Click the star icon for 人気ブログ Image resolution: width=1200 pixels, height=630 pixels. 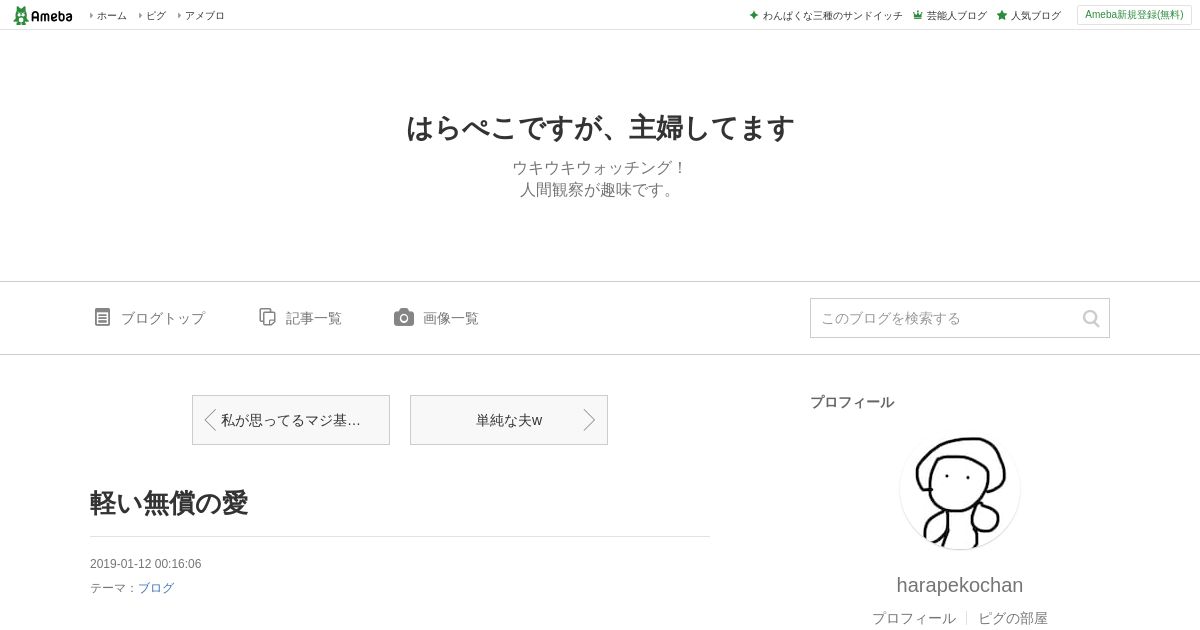1002,15
